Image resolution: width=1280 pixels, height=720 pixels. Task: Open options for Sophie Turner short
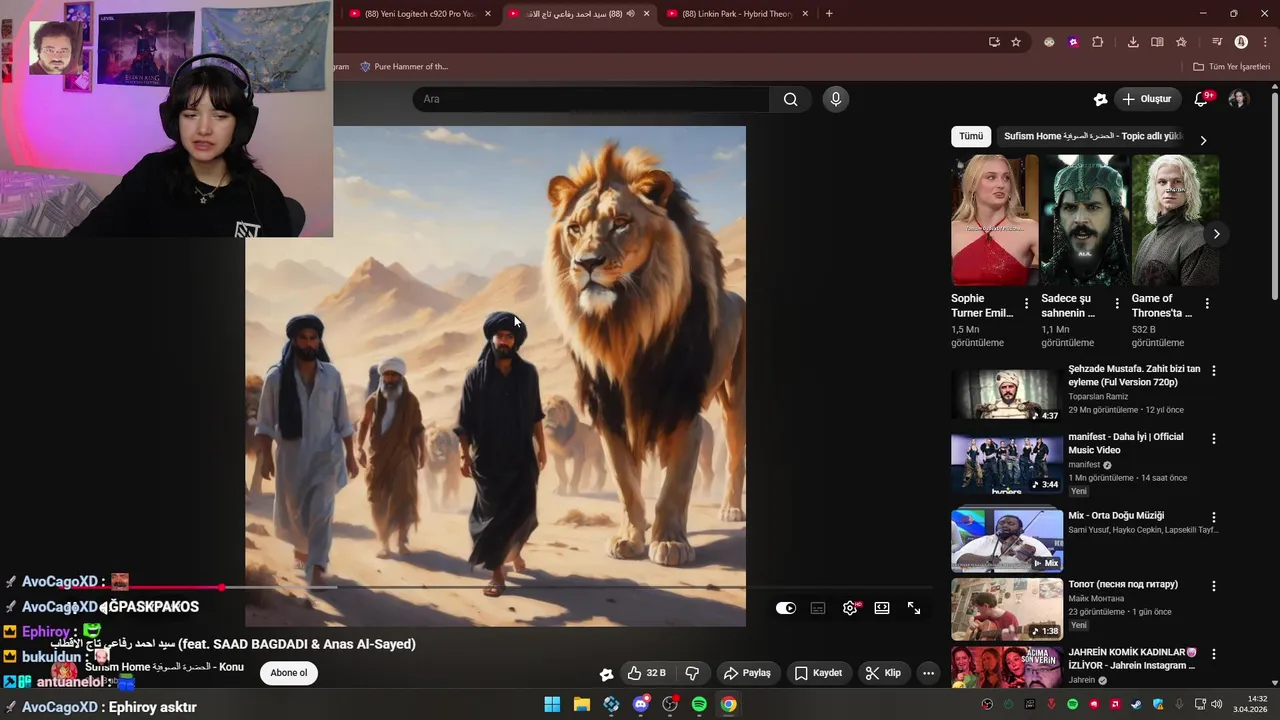coord(1026,303)
